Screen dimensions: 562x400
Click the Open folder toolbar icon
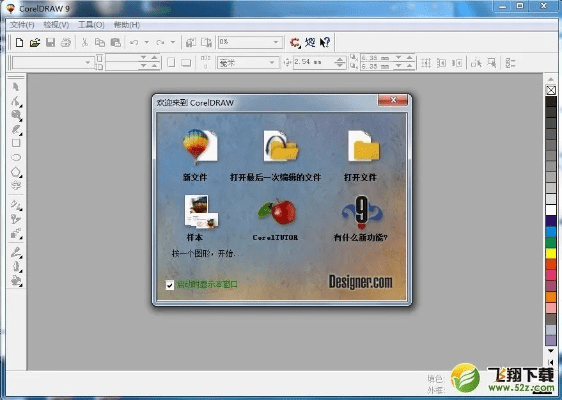[x=35, y=43]
